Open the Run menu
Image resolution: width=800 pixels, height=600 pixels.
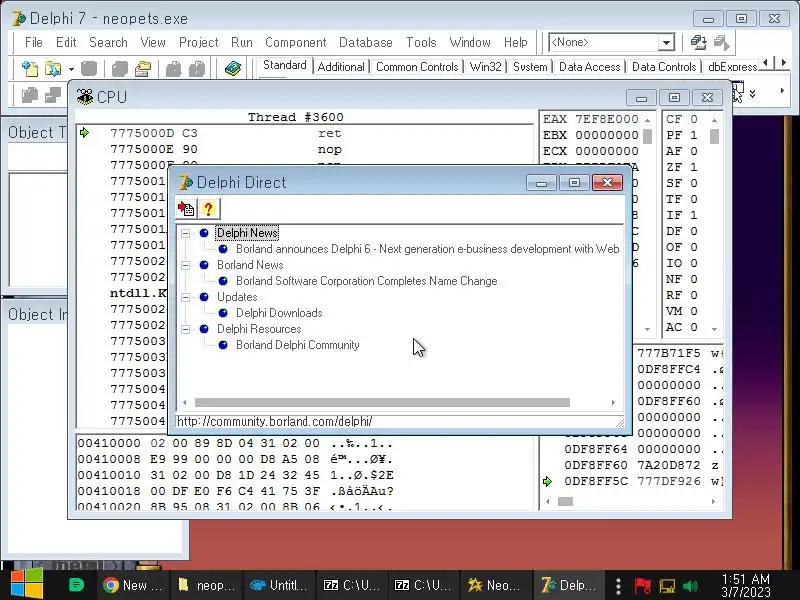pos(242,42)
